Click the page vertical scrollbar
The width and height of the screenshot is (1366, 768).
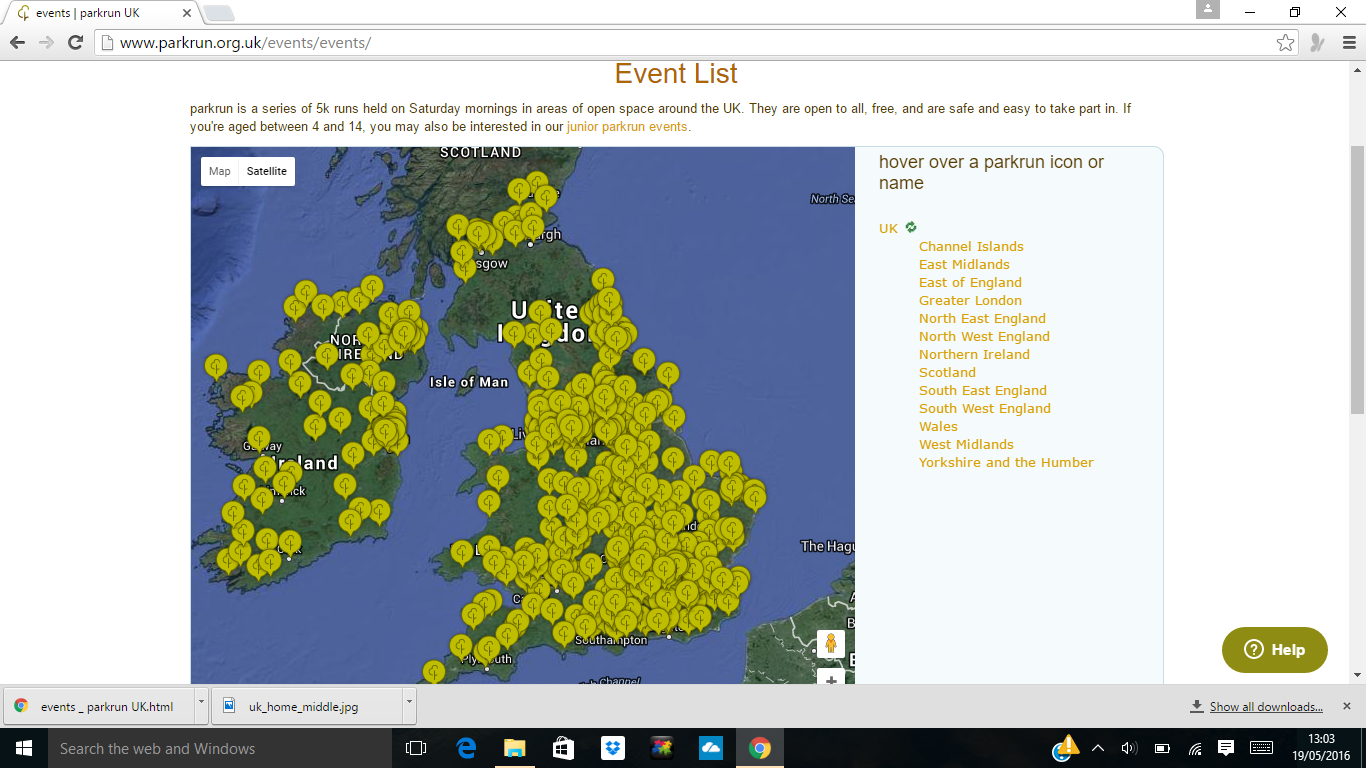[x=1357, y=280]
